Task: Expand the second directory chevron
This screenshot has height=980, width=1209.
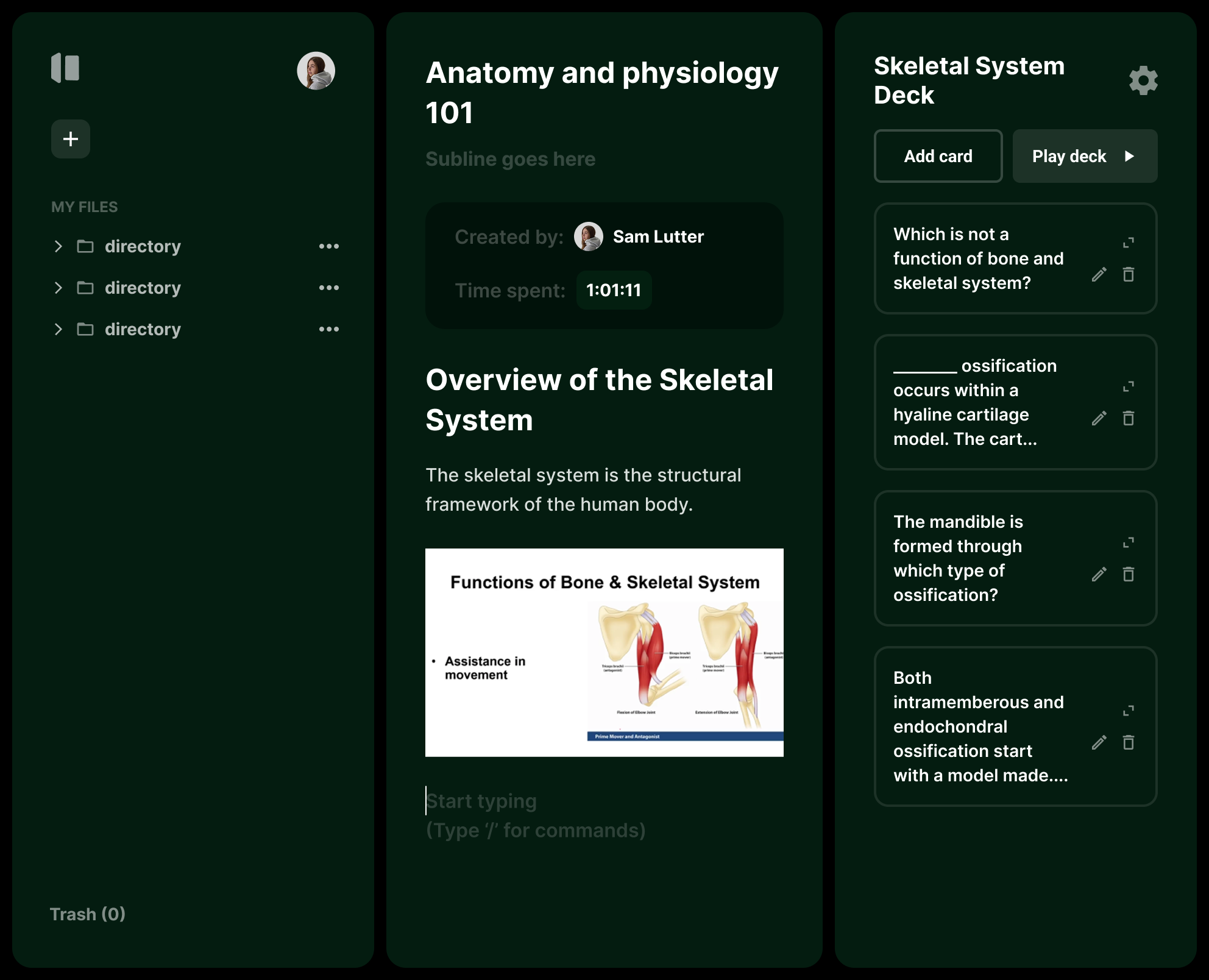Action: 58,288
